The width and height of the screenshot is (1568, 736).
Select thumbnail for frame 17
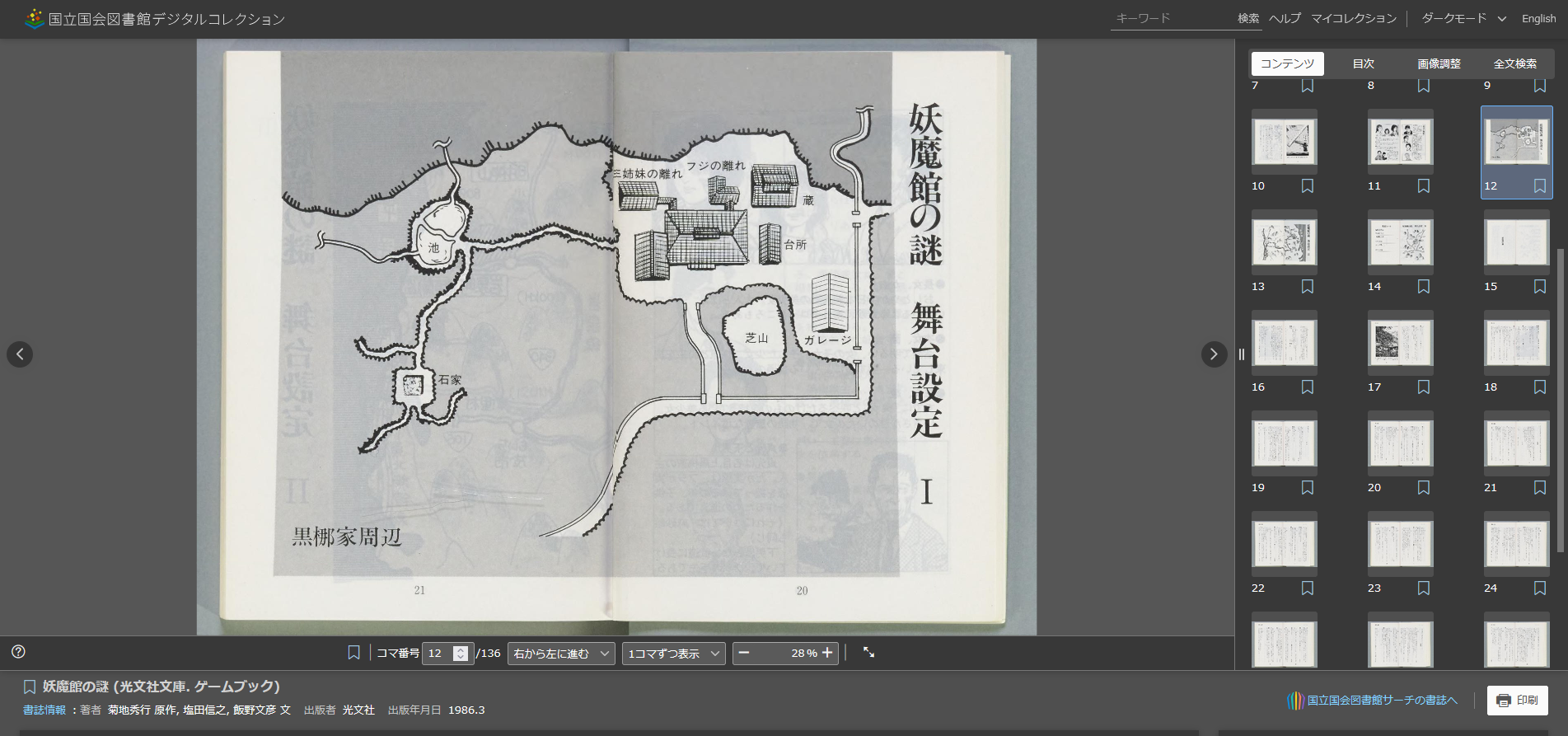pyautogui.click(x=1401, y=343)
